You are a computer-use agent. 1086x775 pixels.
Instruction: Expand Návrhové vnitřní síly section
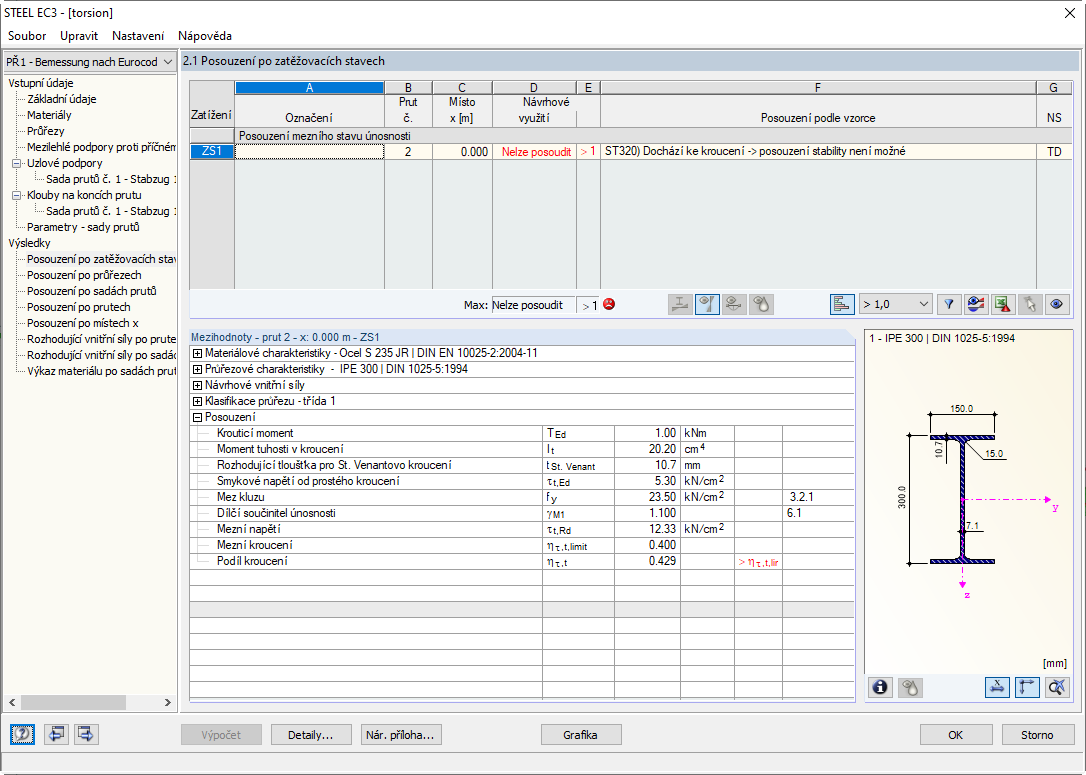point(197,385)
